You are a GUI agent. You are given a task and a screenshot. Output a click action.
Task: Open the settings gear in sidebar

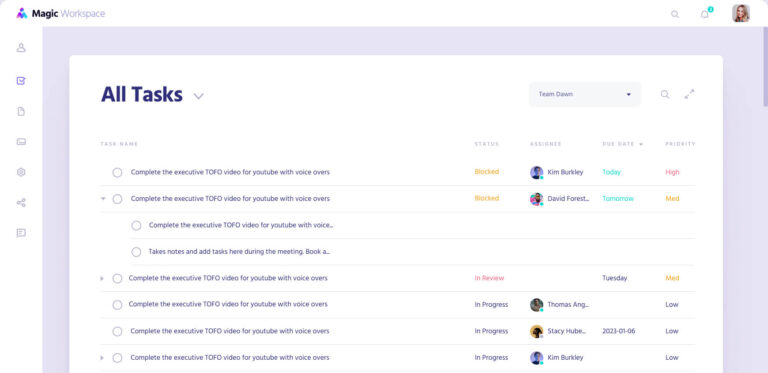tap(21, 172)
